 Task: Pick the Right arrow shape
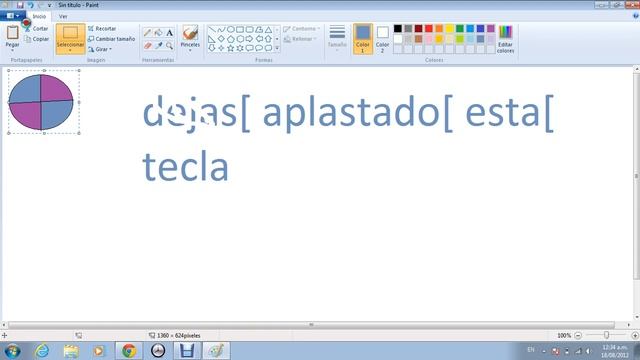click(x=249, y=39)
